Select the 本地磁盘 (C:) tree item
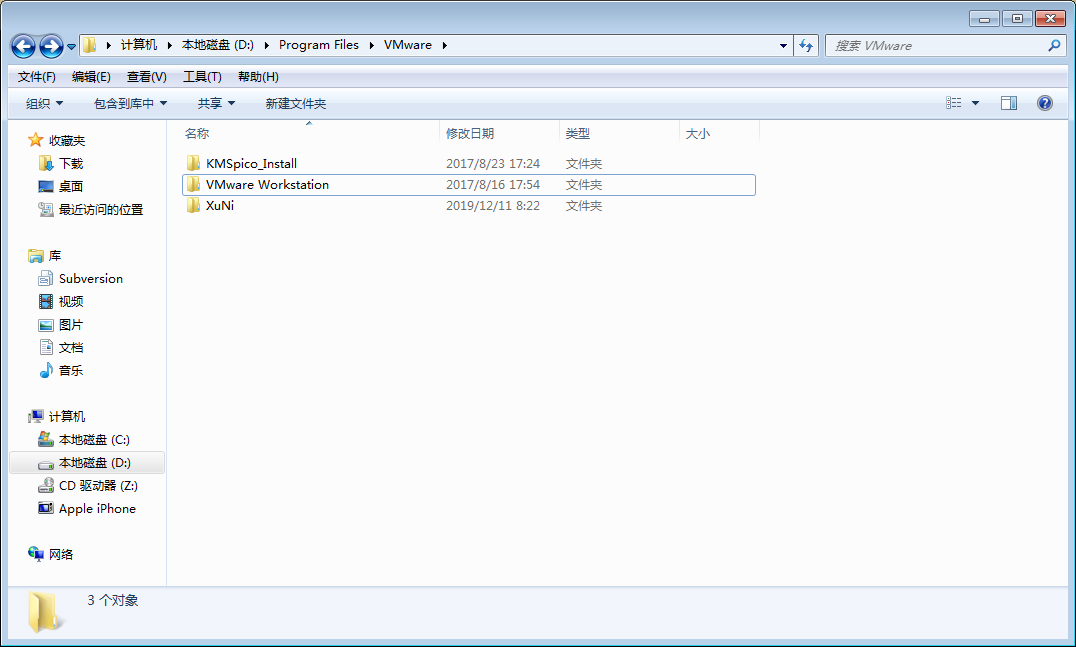This screenshot has height=647, width=1076. click(86, 439)
